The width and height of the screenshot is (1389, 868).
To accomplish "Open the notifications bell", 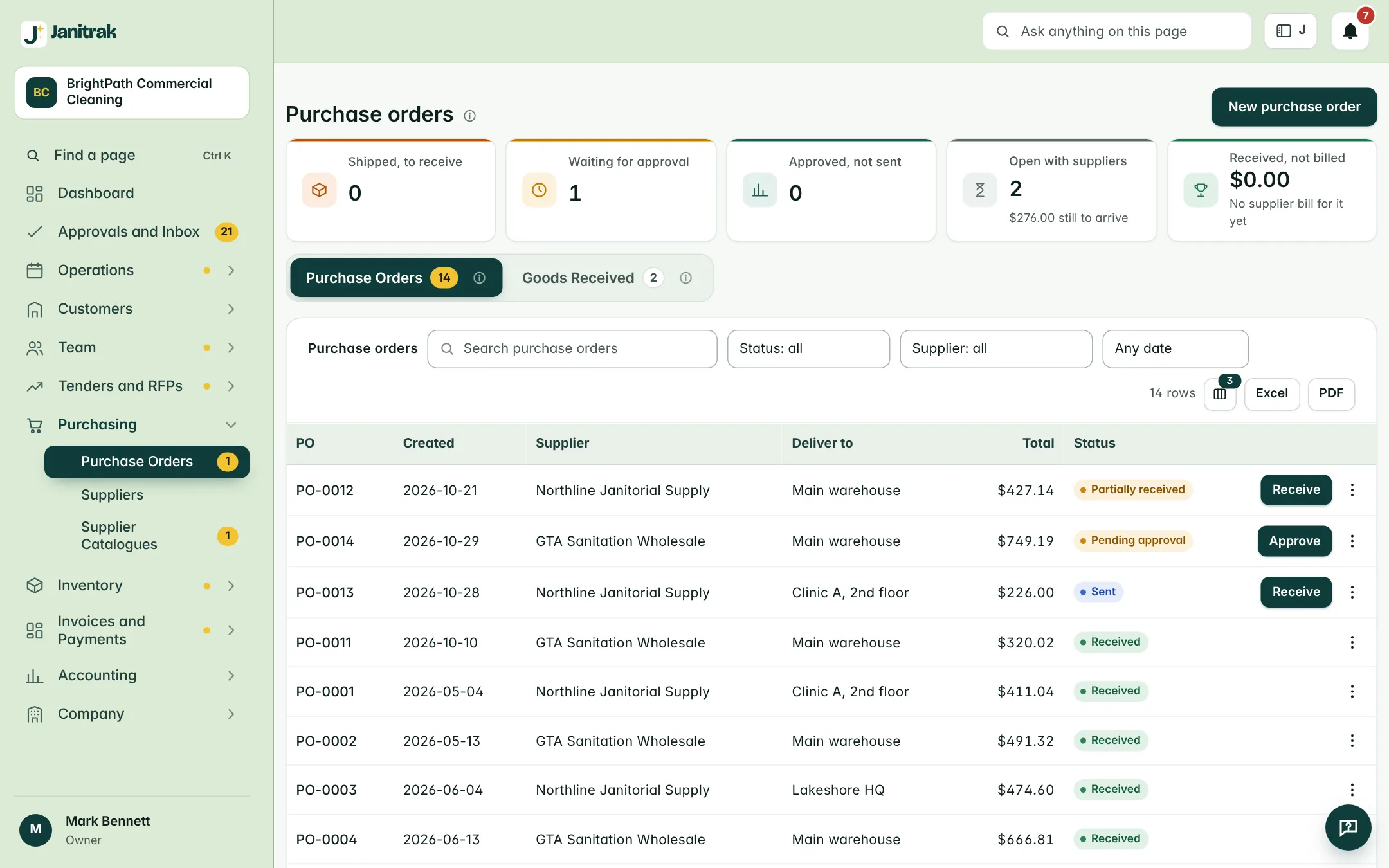I will click(x=1350, y=31).
